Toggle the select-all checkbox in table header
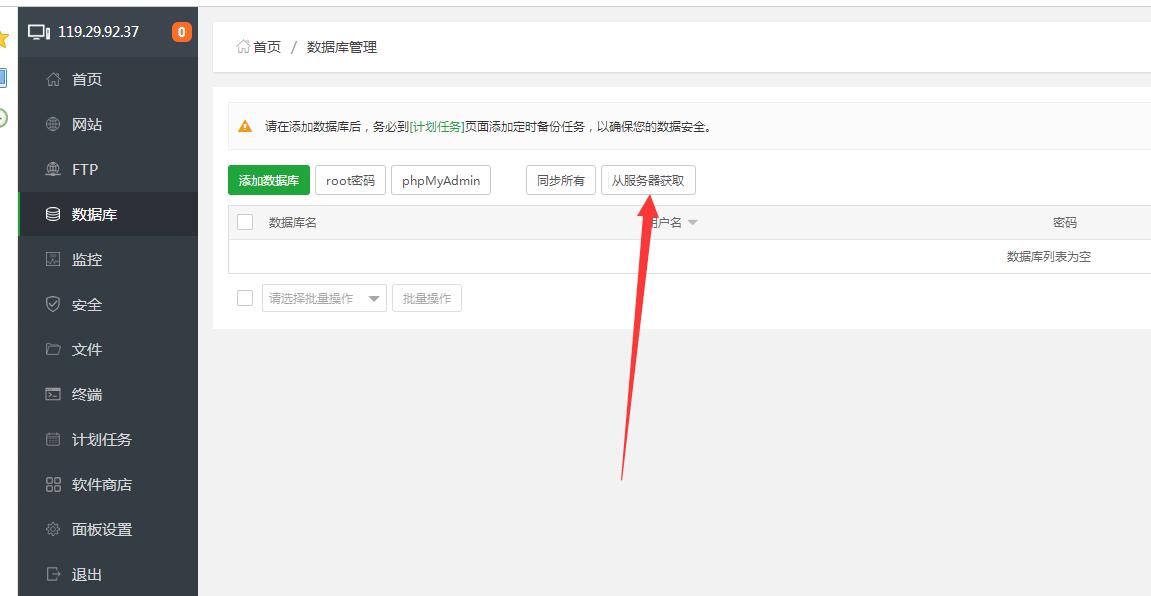 pyautogui.click(x=245, y=222)
